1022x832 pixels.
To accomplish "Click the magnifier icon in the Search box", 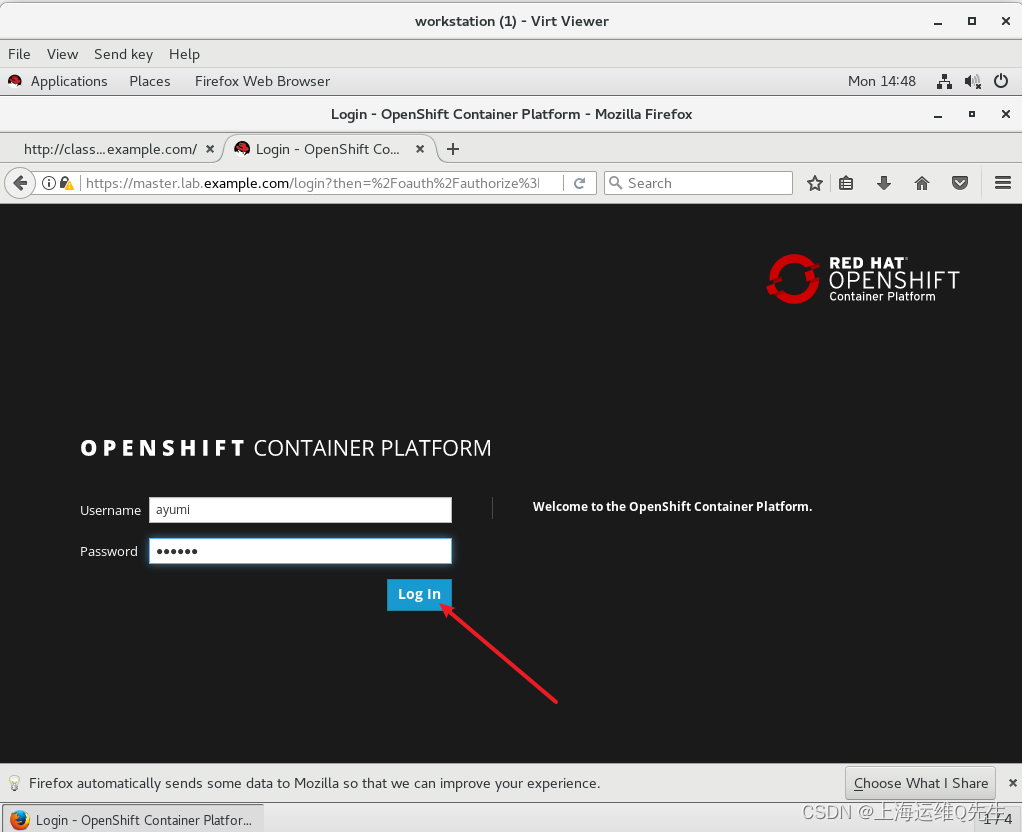I will (x=615, y=183).
